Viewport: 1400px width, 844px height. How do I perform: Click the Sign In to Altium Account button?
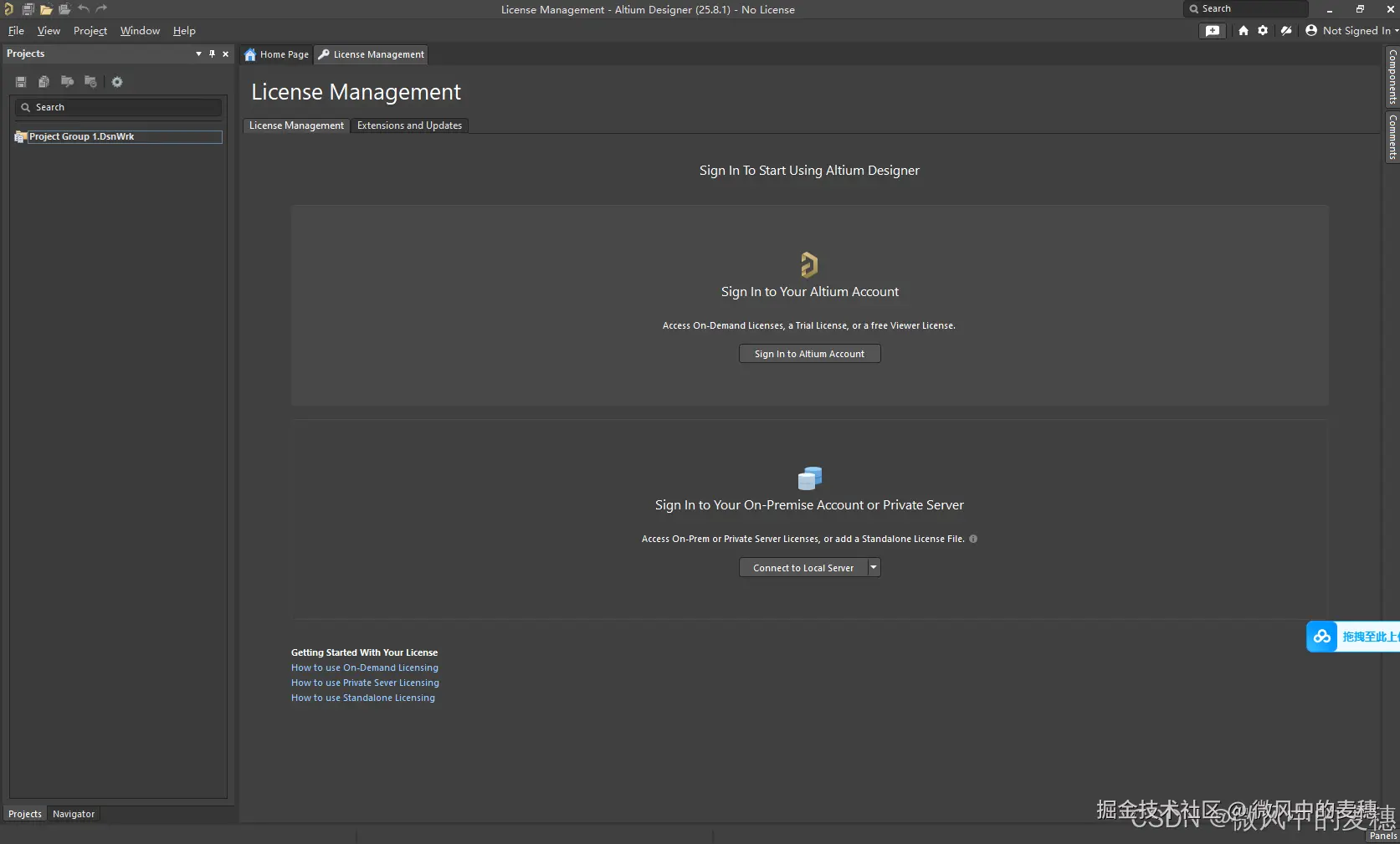(x=809, y=354)
